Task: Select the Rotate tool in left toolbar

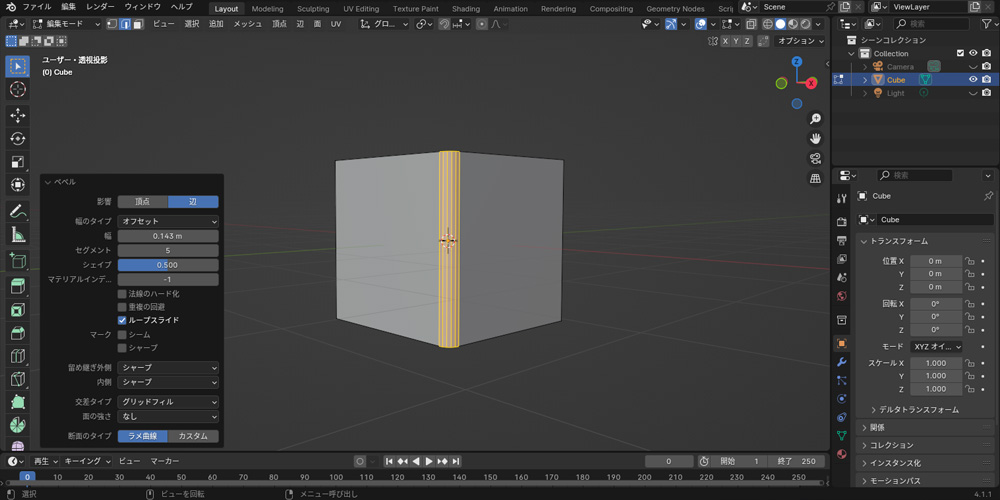Action: 17,139
